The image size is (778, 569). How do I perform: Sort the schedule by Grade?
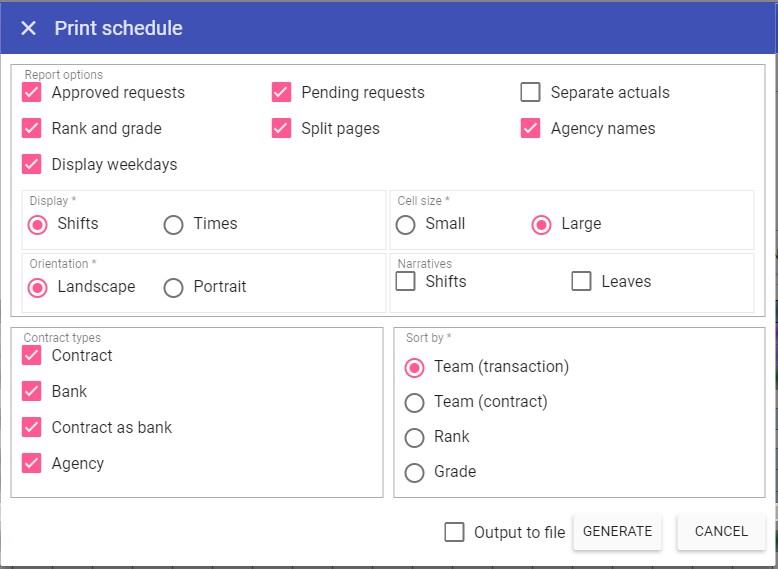point(414,473)
